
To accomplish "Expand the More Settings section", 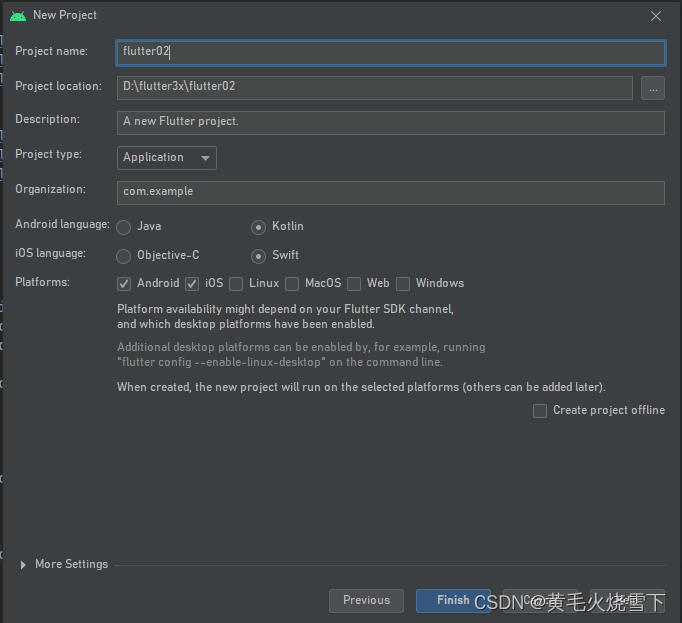I will point(23,565).
